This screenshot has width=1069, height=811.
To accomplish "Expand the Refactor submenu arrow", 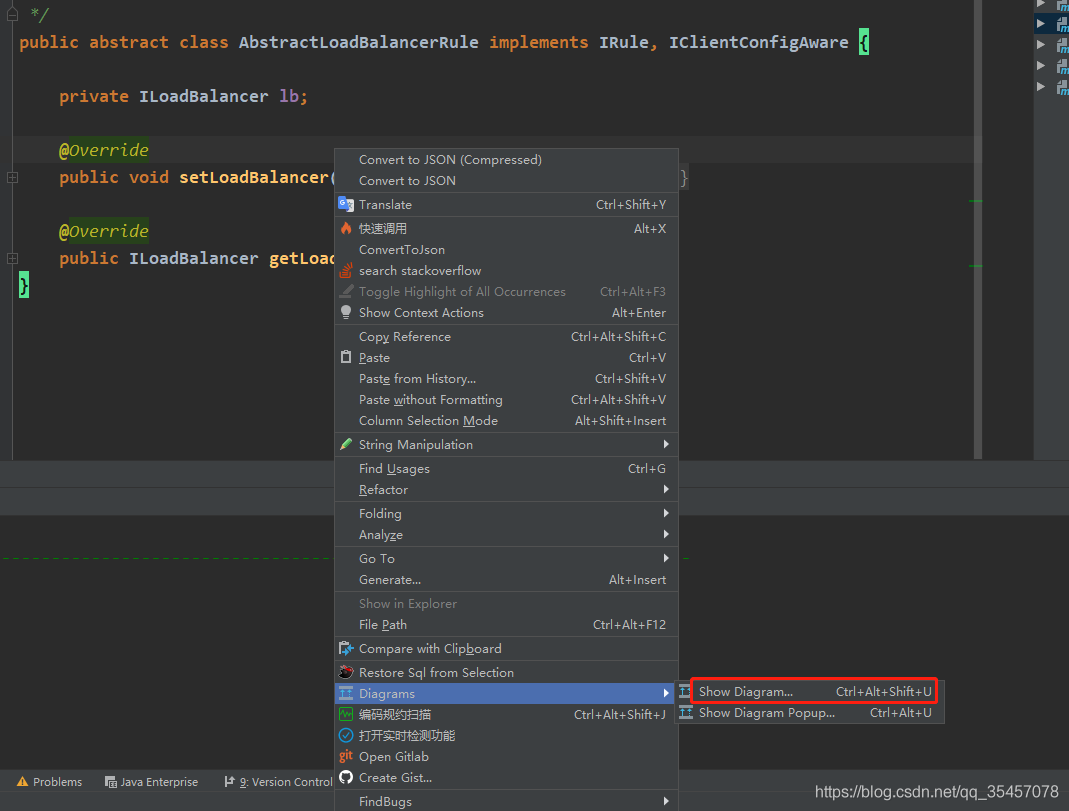I will pos(666,490).
